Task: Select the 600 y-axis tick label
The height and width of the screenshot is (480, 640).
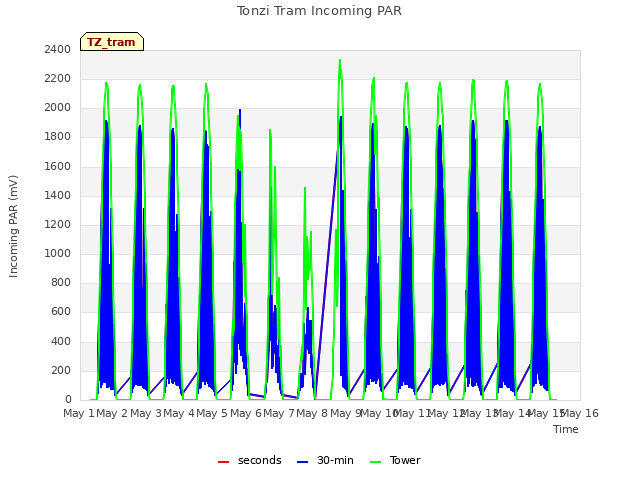Action: pos(61,312)
